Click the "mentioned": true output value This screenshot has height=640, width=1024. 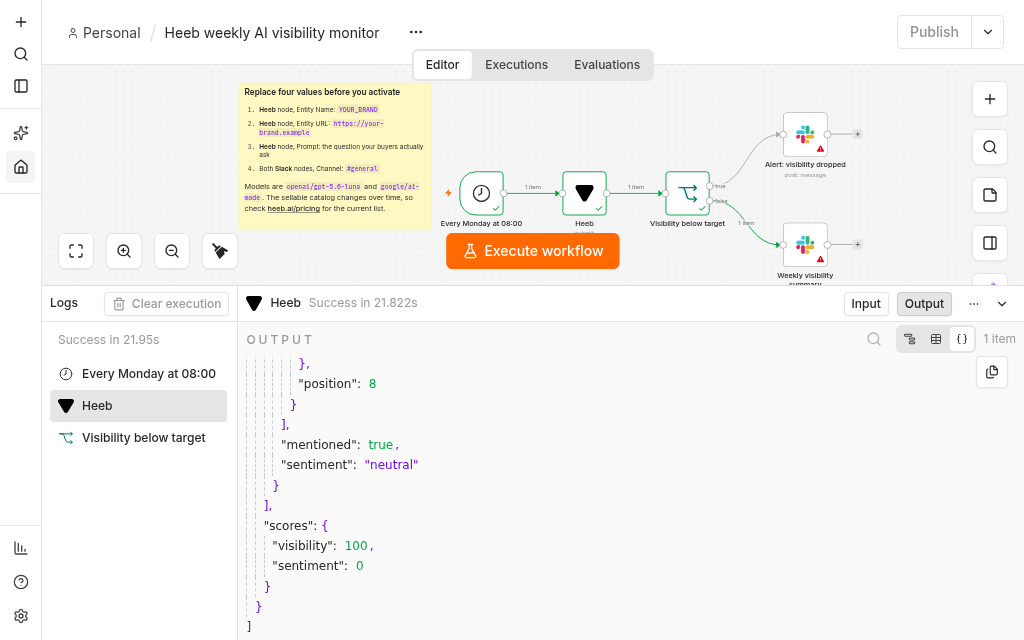pyautogui.click(x=381, y=444)
